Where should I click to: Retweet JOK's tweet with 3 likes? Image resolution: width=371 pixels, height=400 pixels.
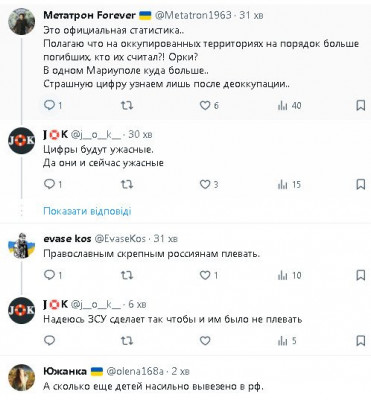point(127,184)
